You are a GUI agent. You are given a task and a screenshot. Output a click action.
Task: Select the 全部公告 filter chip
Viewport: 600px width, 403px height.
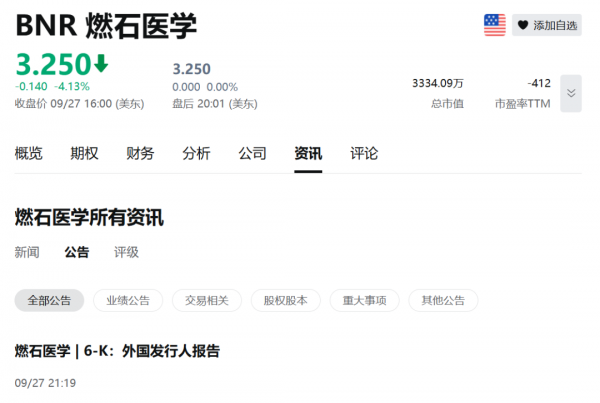(49, 300)
